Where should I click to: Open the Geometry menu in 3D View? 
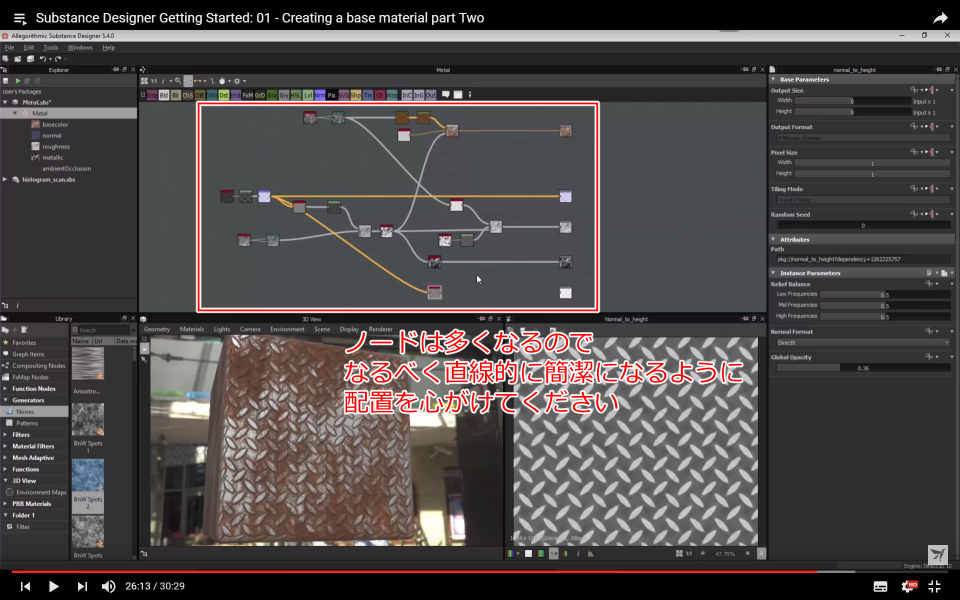click(157, 329)
